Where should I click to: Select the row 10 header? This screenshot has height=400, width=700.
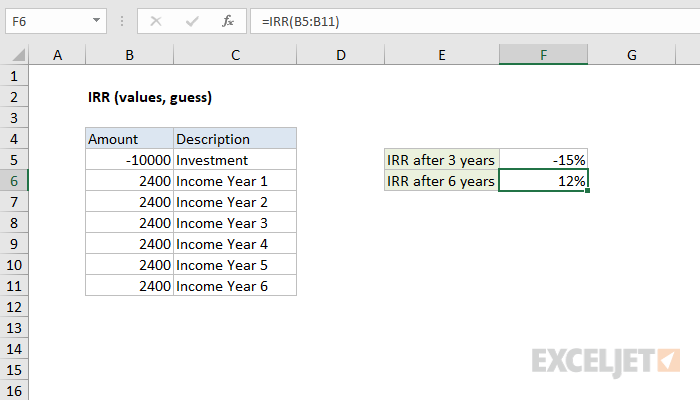click(x=14, y=265)
